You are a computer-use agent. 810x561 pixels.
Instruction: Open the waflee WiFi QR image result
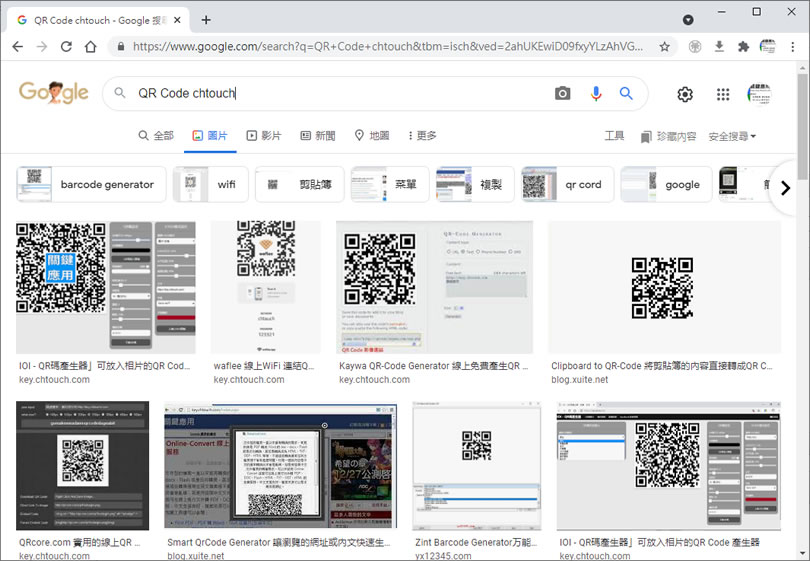pos(266,287)
